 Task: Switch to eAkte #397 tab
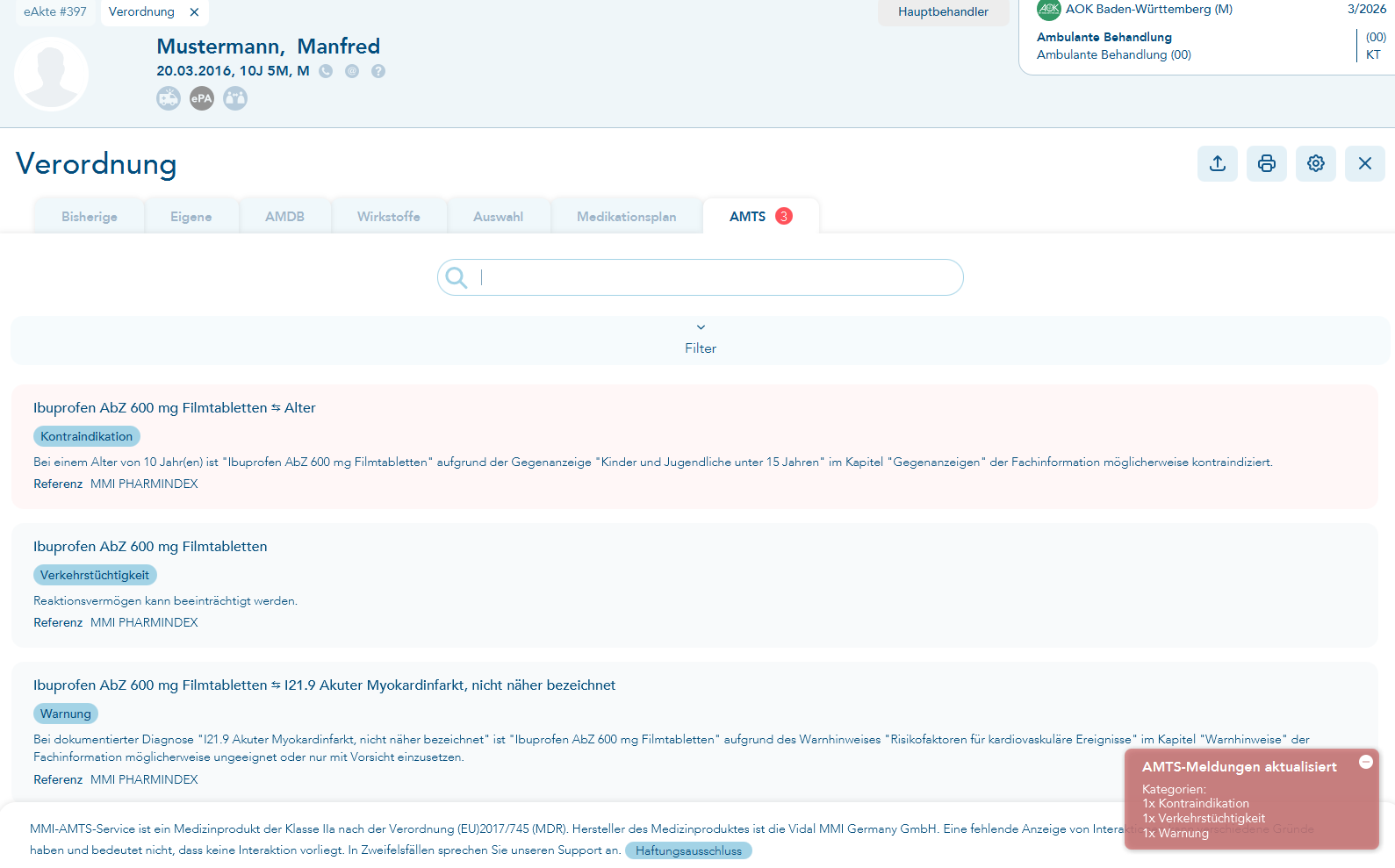(x=55, y=11)
